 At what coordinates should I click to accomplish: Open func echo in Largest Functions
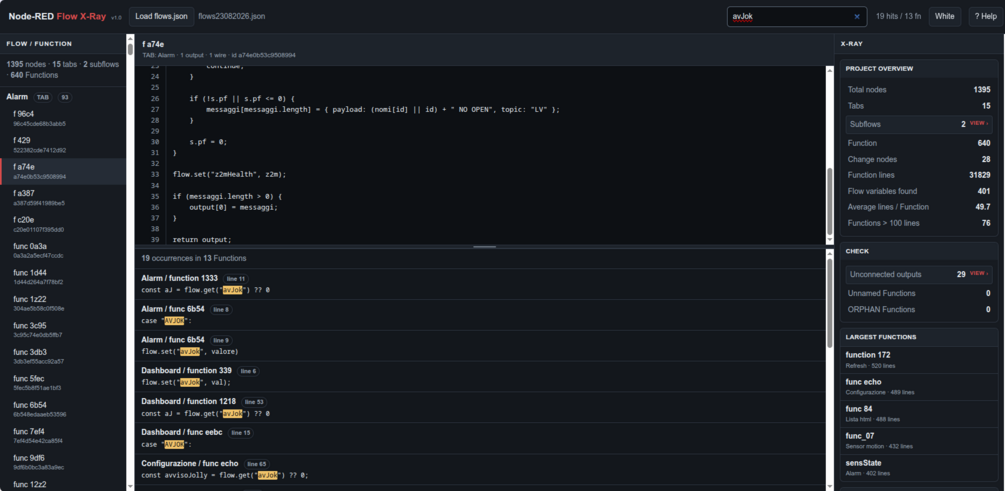(x=919, y=387)
